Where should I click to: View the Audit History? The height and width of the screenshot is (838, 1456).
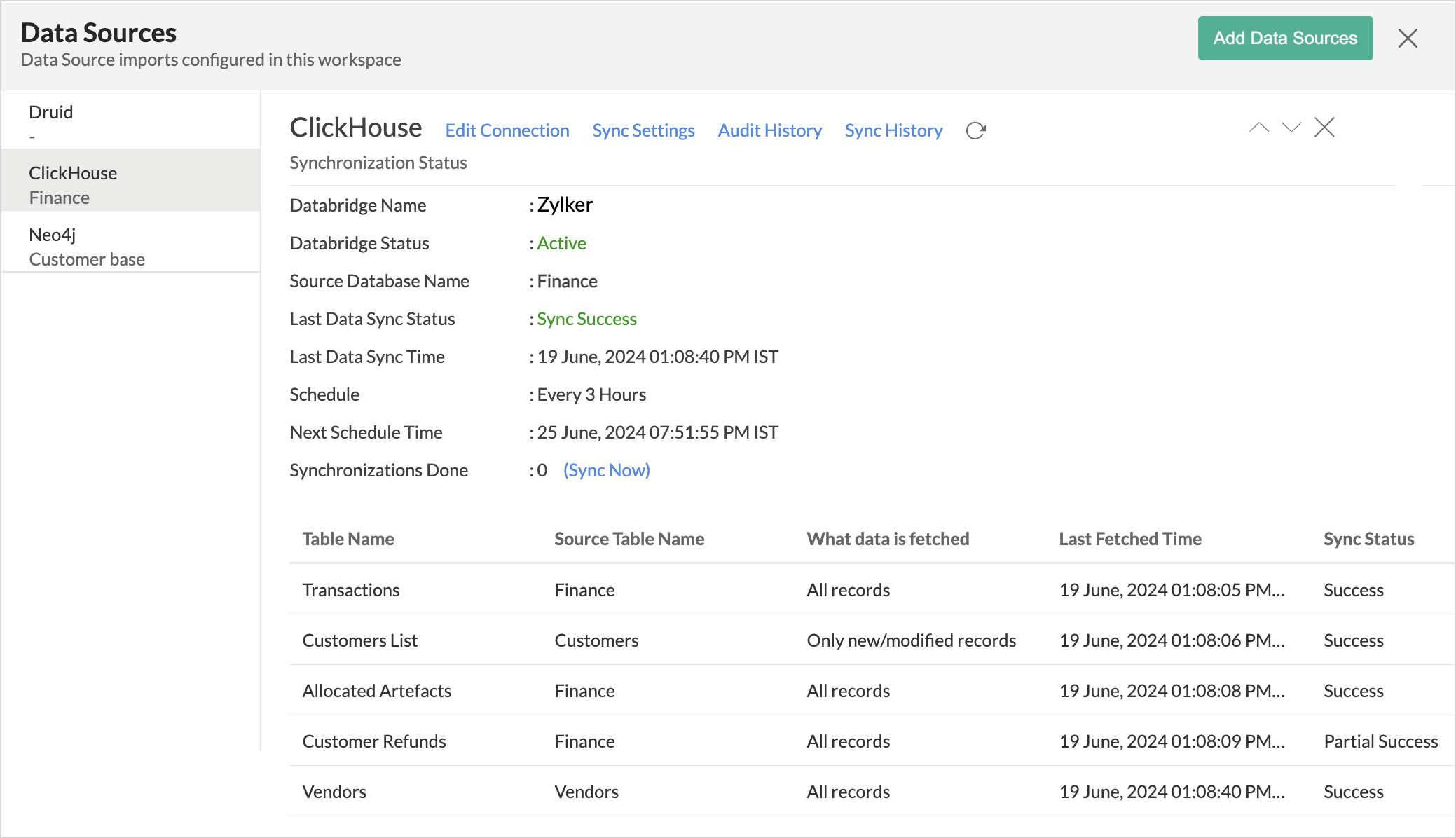tap(769, 131)
